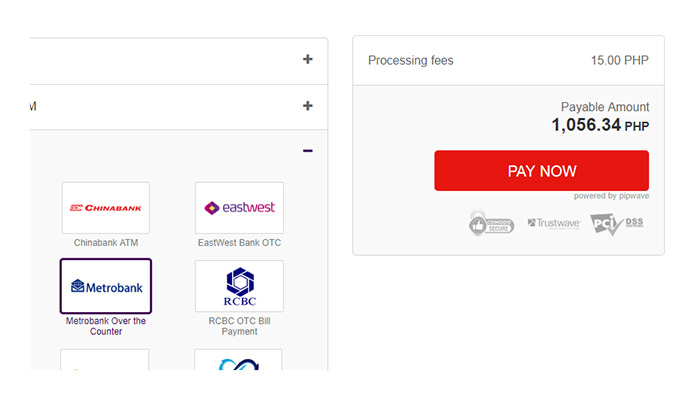Screen dimensions: 700x400
Task: Click RCBC OTC Bill Payment label
Action: pos(239,326)
